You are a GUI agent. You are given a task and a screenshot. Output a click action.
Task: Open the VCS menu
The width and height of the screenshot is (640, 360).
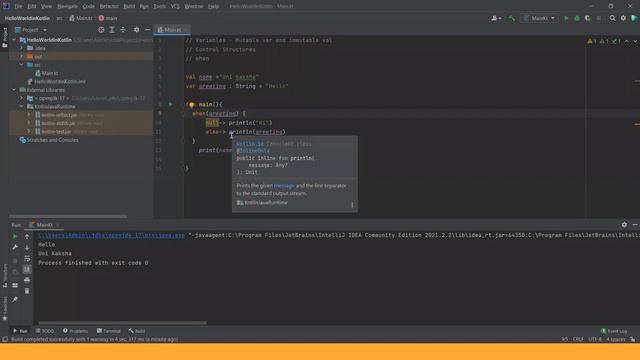point(175,6)
